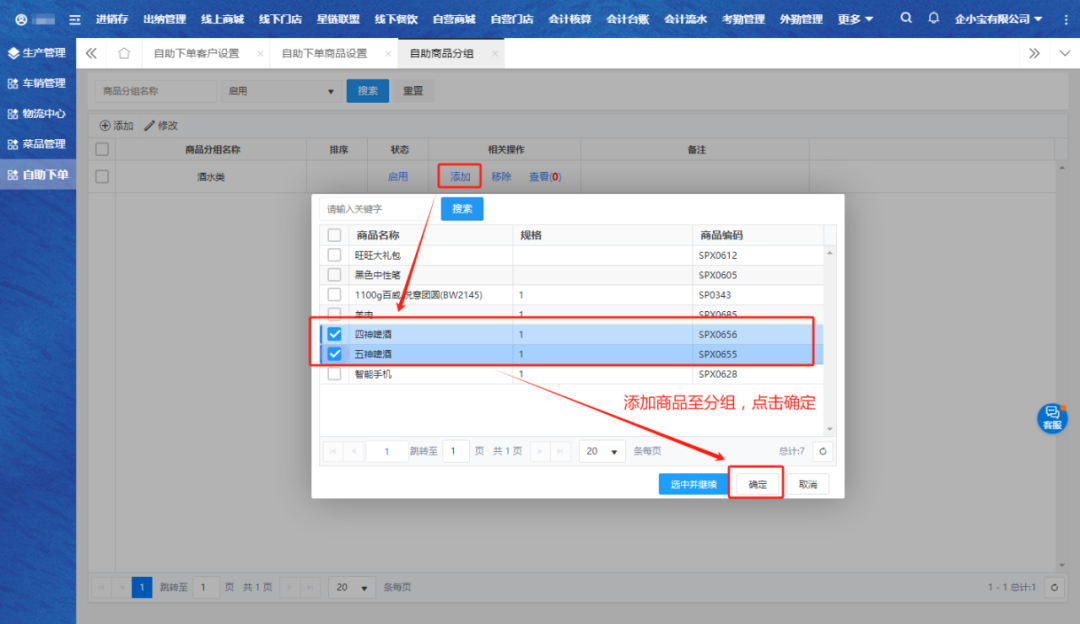Open the 会计核算 top menu item

(569, 19)
